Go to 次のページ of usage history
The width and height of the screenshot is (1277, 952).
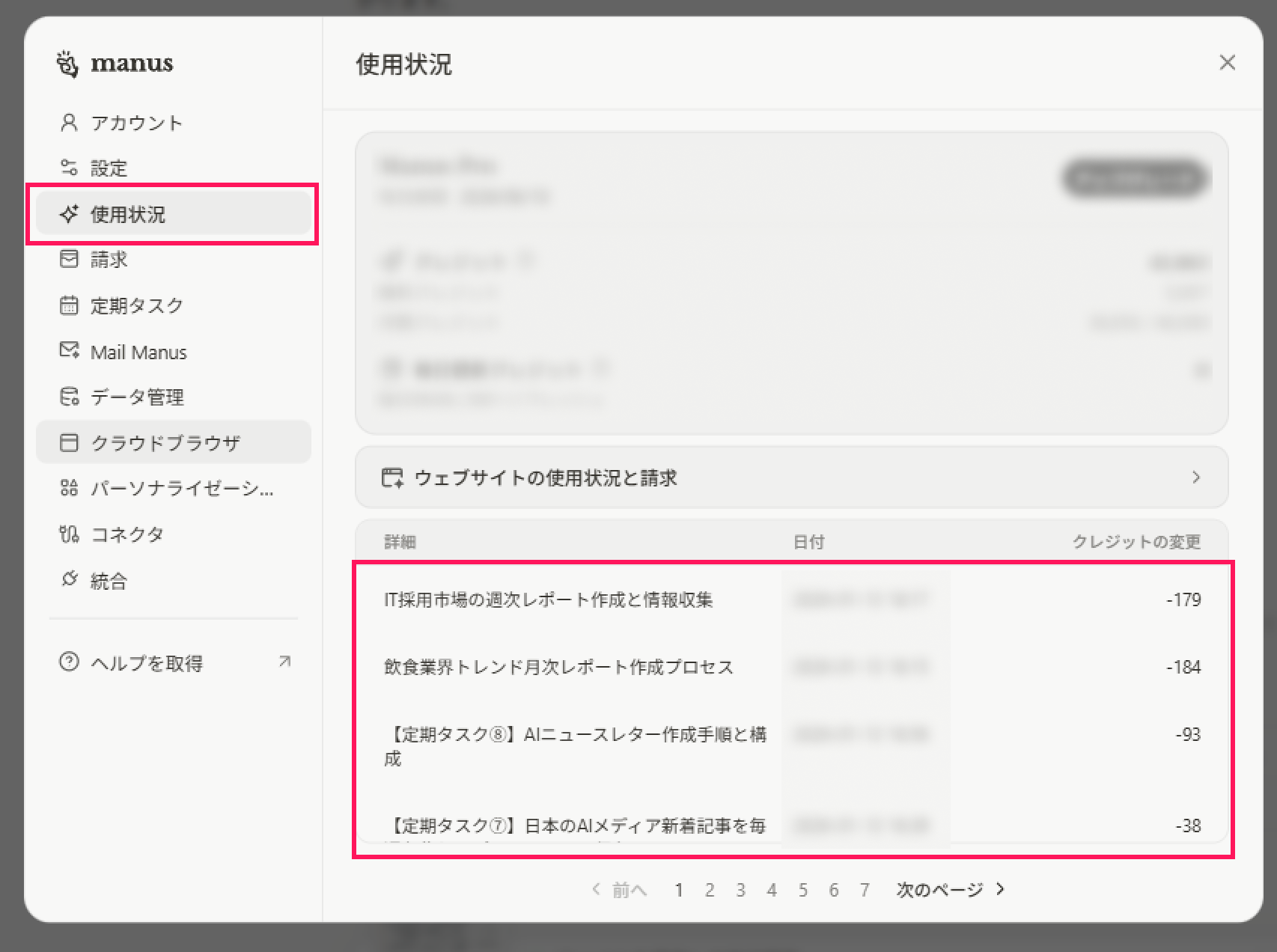click(x=950, y=889)
